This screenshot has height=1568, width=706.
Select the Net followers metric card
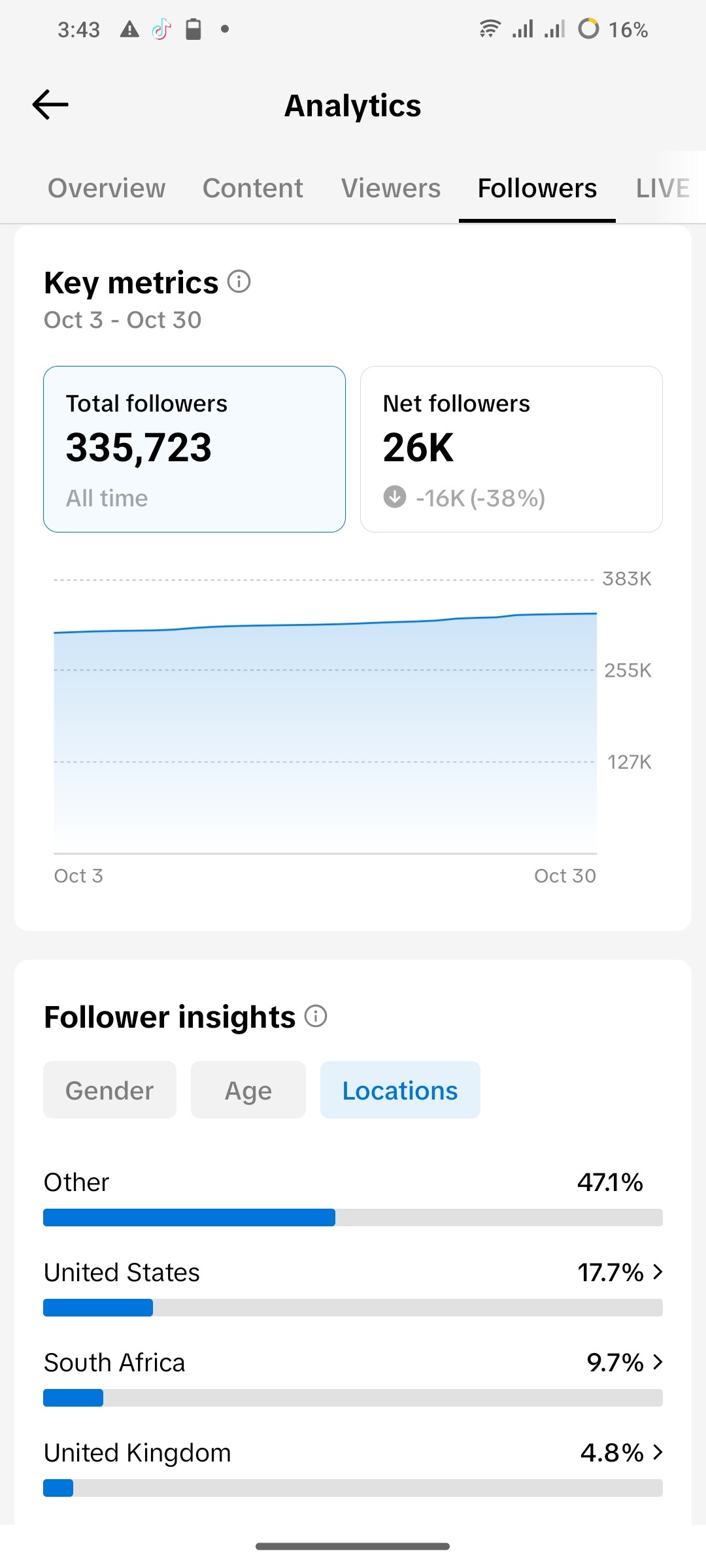[x=511, y=449]
